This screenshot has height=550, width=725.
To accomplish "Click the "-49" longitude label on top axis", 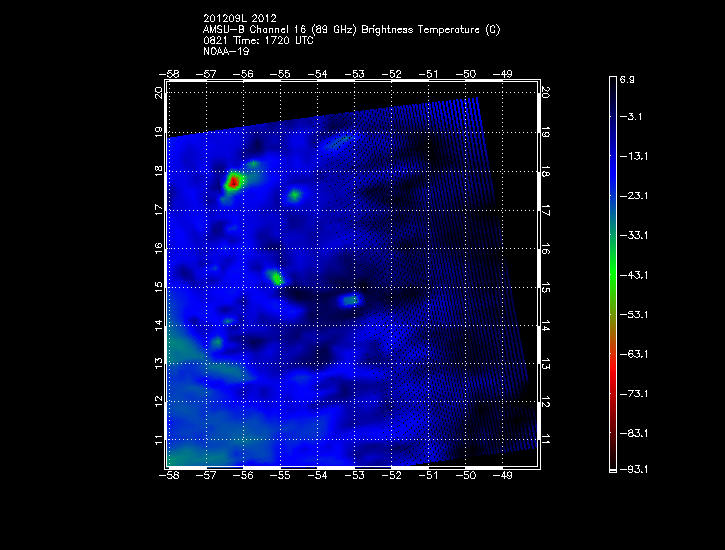I will pos(502,74).
